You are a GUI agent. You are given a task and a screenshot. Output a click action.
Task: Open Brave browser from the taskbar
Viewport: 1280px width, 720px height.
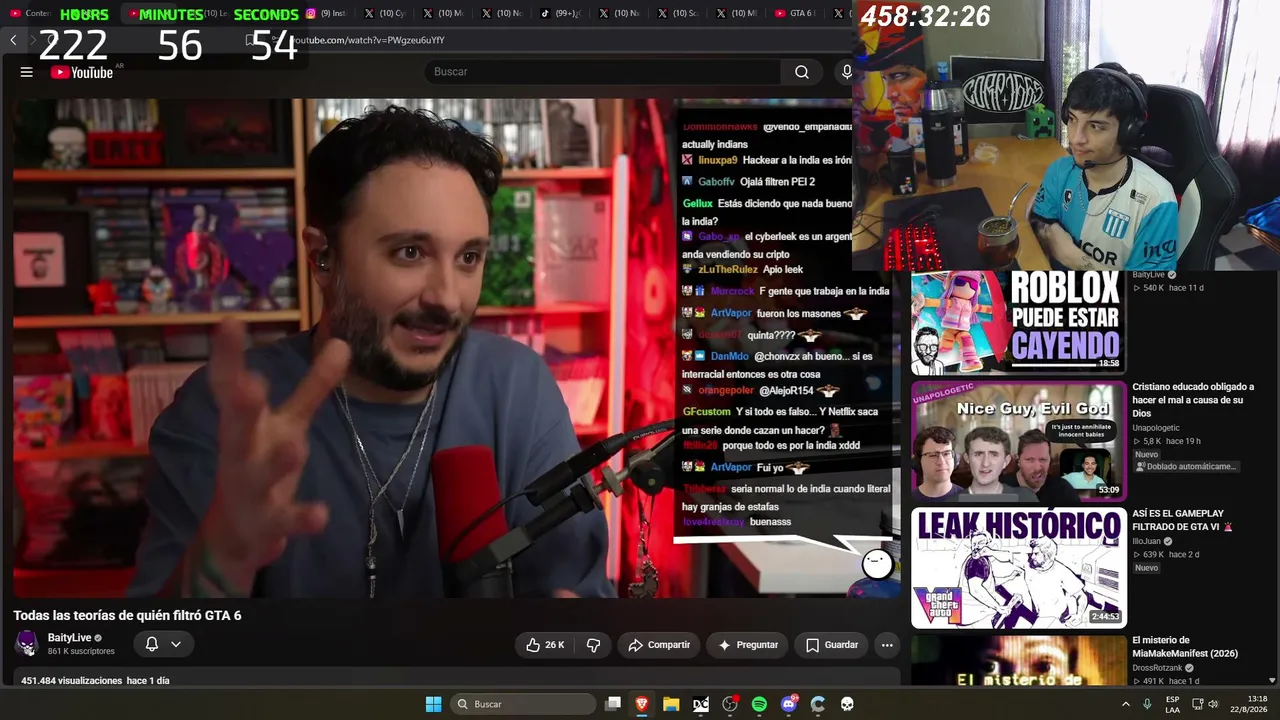pos(642,704)
